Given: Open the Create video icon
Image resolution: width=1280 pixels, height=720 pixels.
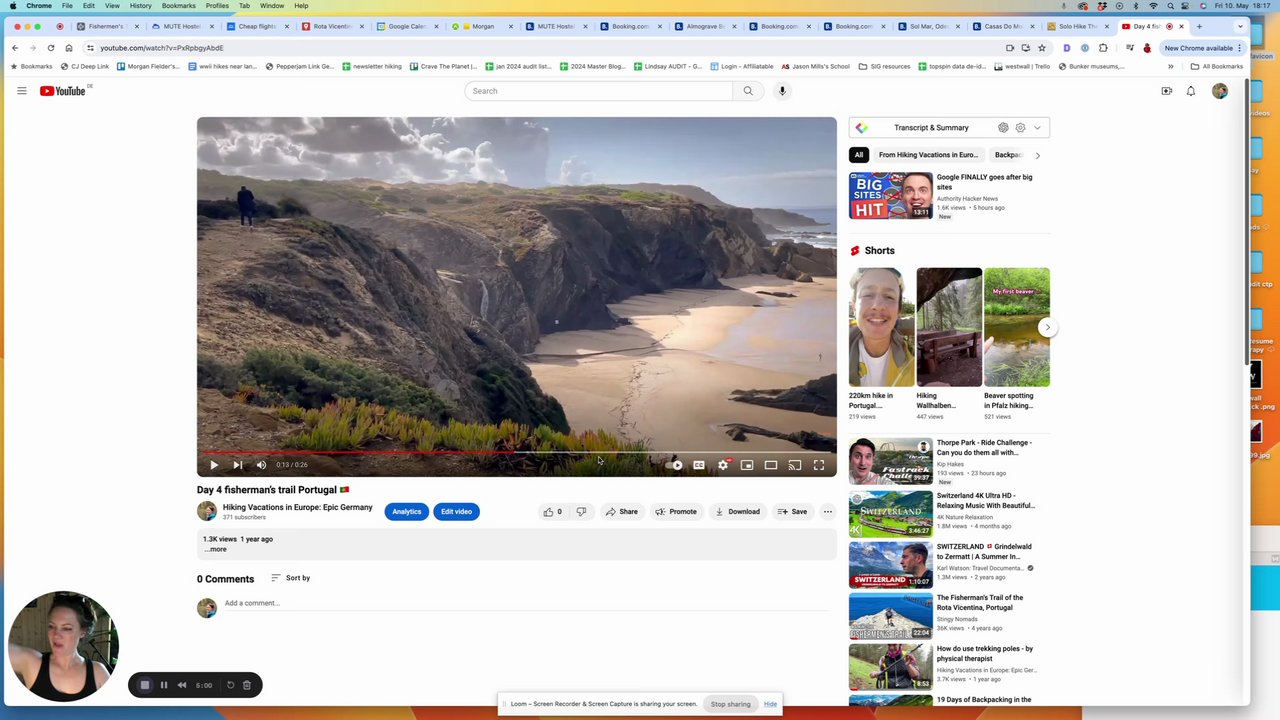Looking at the screenshot, I should [x=1166, y=91].
